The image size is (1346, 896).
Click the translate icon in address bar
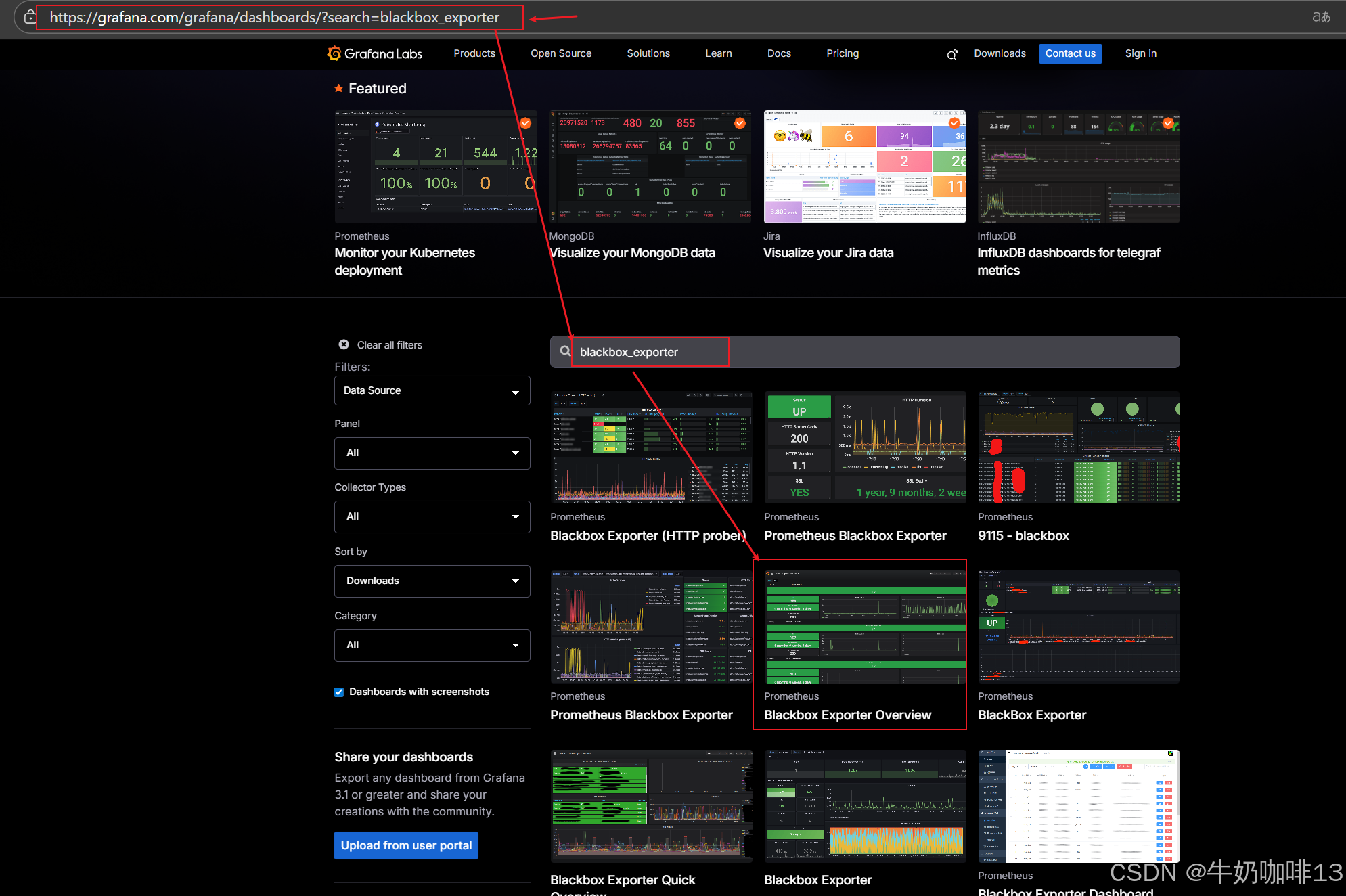(x=1321, y=17)
